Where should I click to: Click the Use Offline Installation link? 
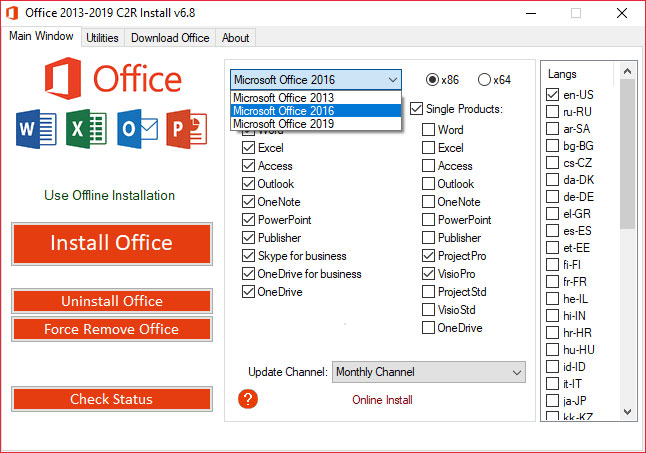tap(110, 195)
